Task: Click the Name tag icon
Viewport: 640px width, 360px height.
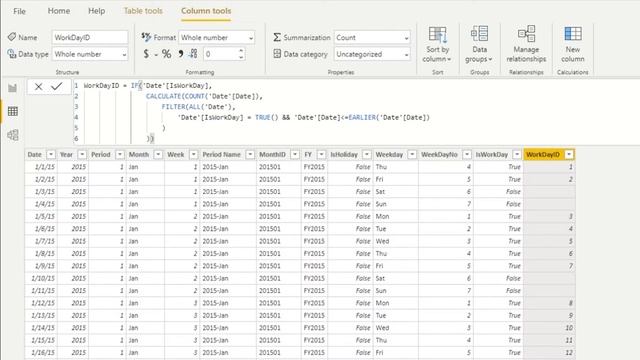Action: point(12,37)
